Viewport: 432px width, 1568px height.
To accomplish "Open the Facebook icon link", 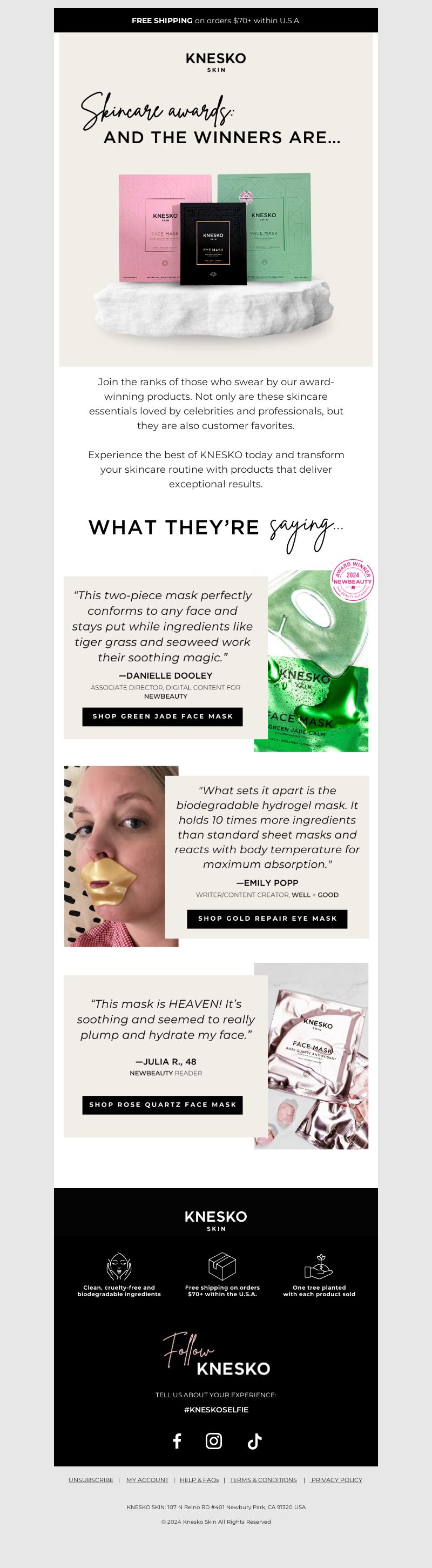I will (177, 1441).
